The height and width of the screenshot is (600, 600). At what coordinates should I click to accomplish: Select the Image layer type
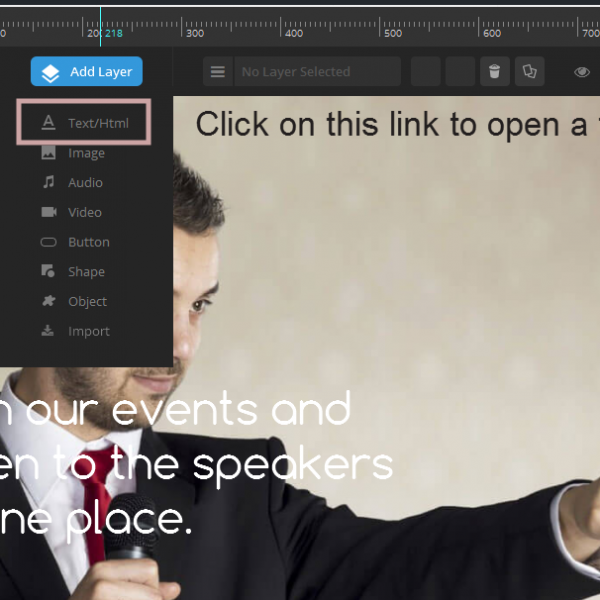(x=86, y=153)
